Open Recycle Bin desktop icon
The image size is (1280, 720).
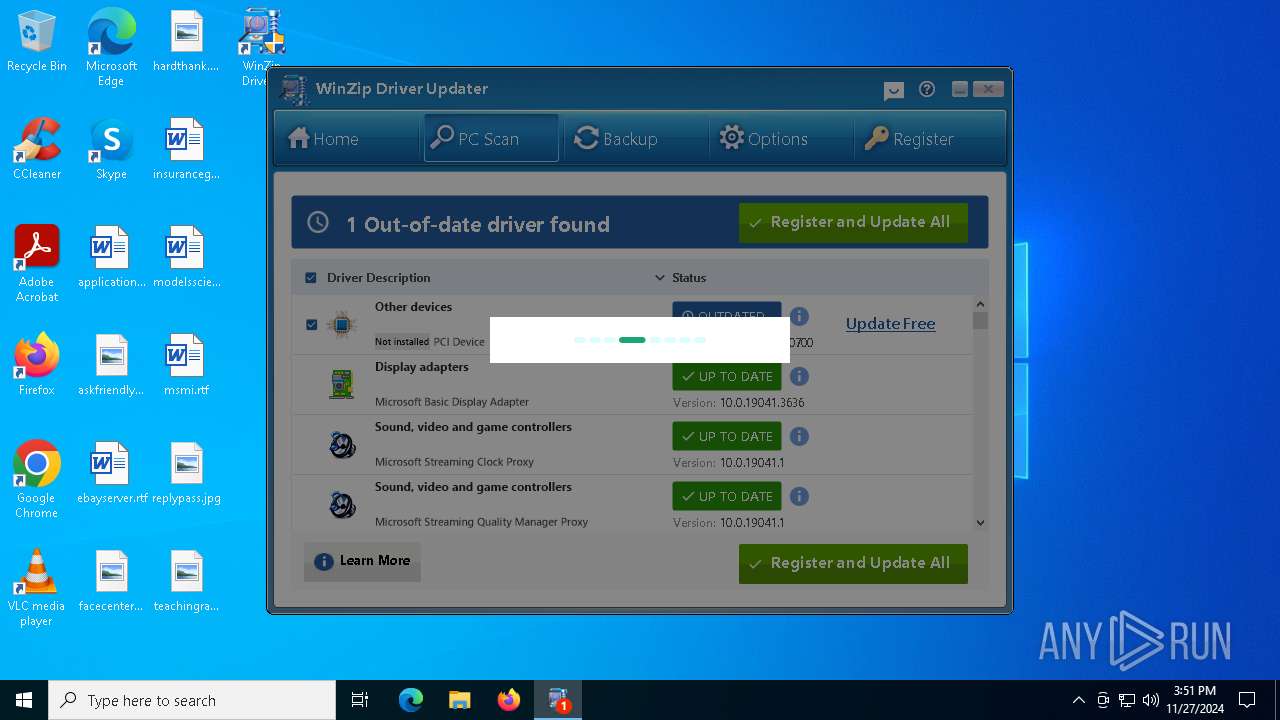point(37,42)
